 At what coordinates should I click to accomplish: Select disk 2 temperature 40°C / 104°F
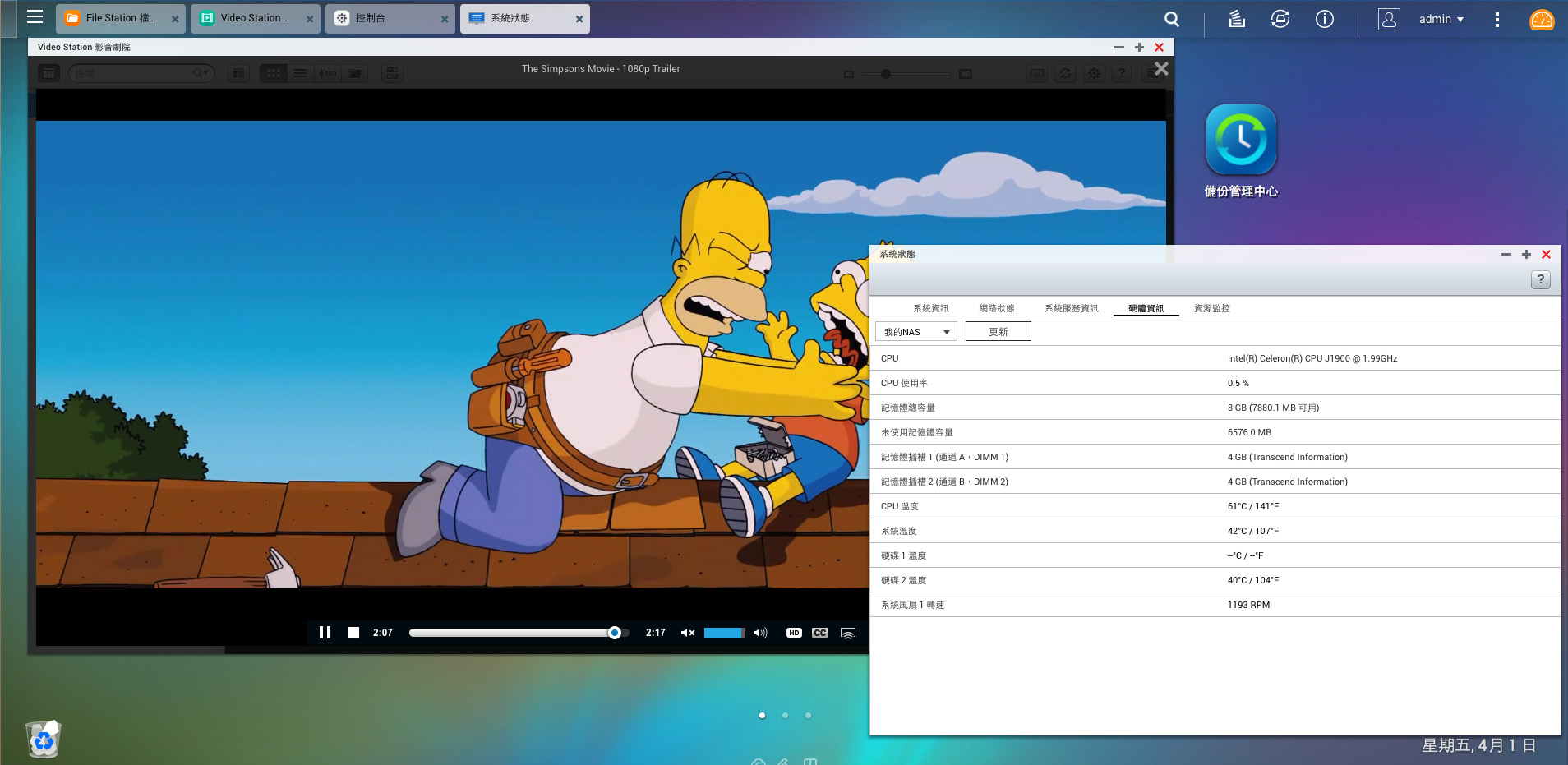[1253, 580]
